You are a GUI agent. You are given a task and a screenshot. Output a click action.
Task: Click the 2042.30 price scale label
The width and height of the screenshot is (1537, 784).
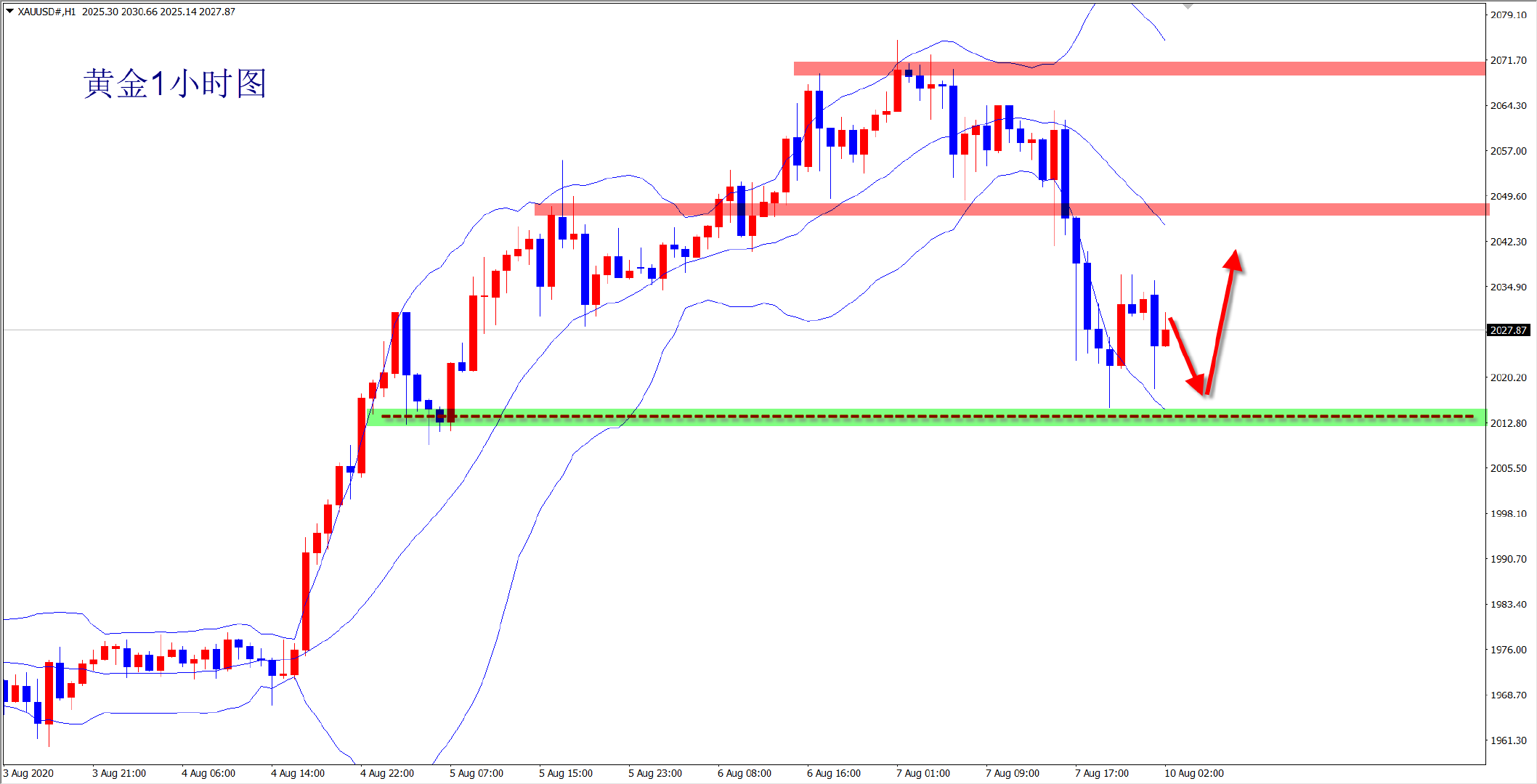click(1508, 242)
